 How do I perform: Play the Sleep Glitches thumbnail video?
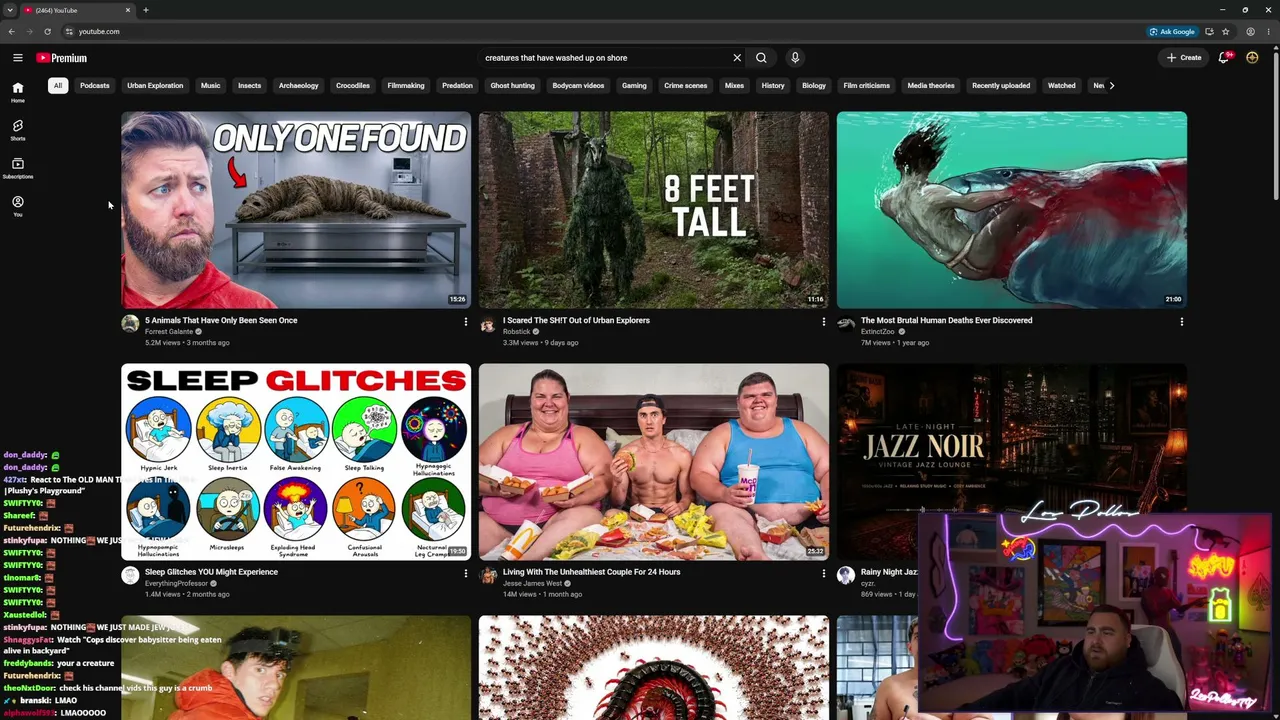(296, 462)
